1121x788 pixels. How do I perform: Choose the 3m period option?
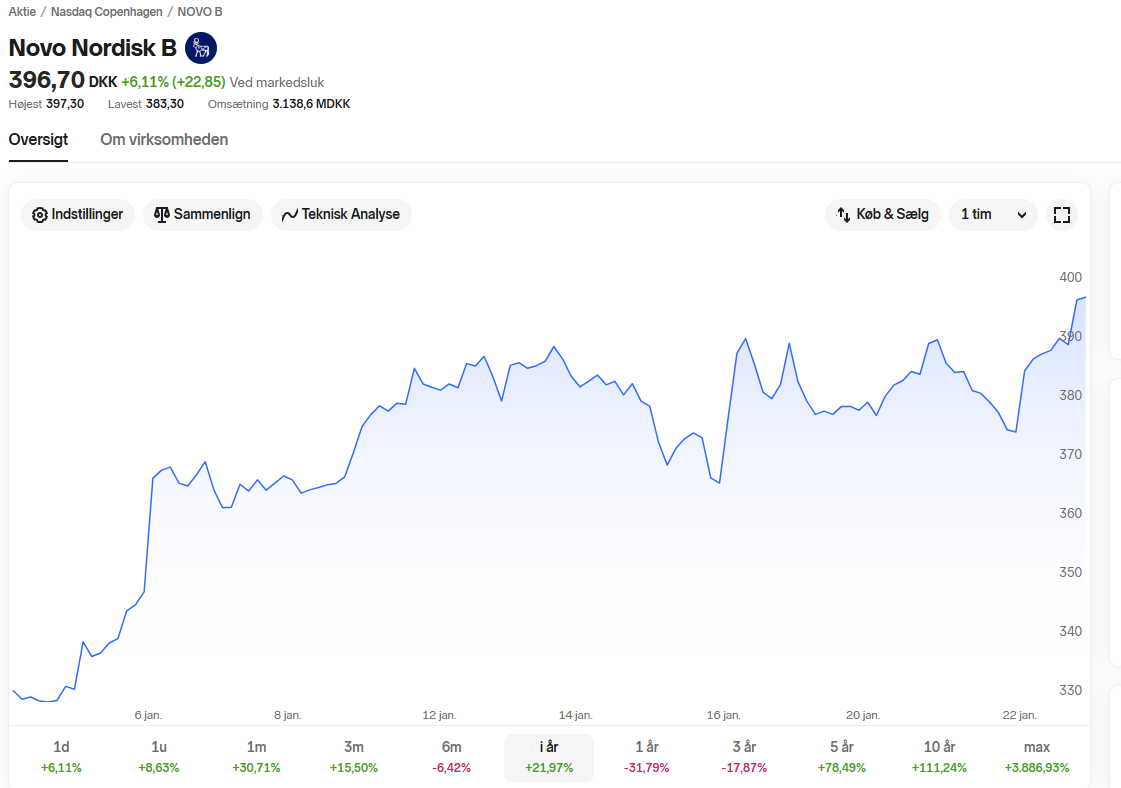click(354, 757)
